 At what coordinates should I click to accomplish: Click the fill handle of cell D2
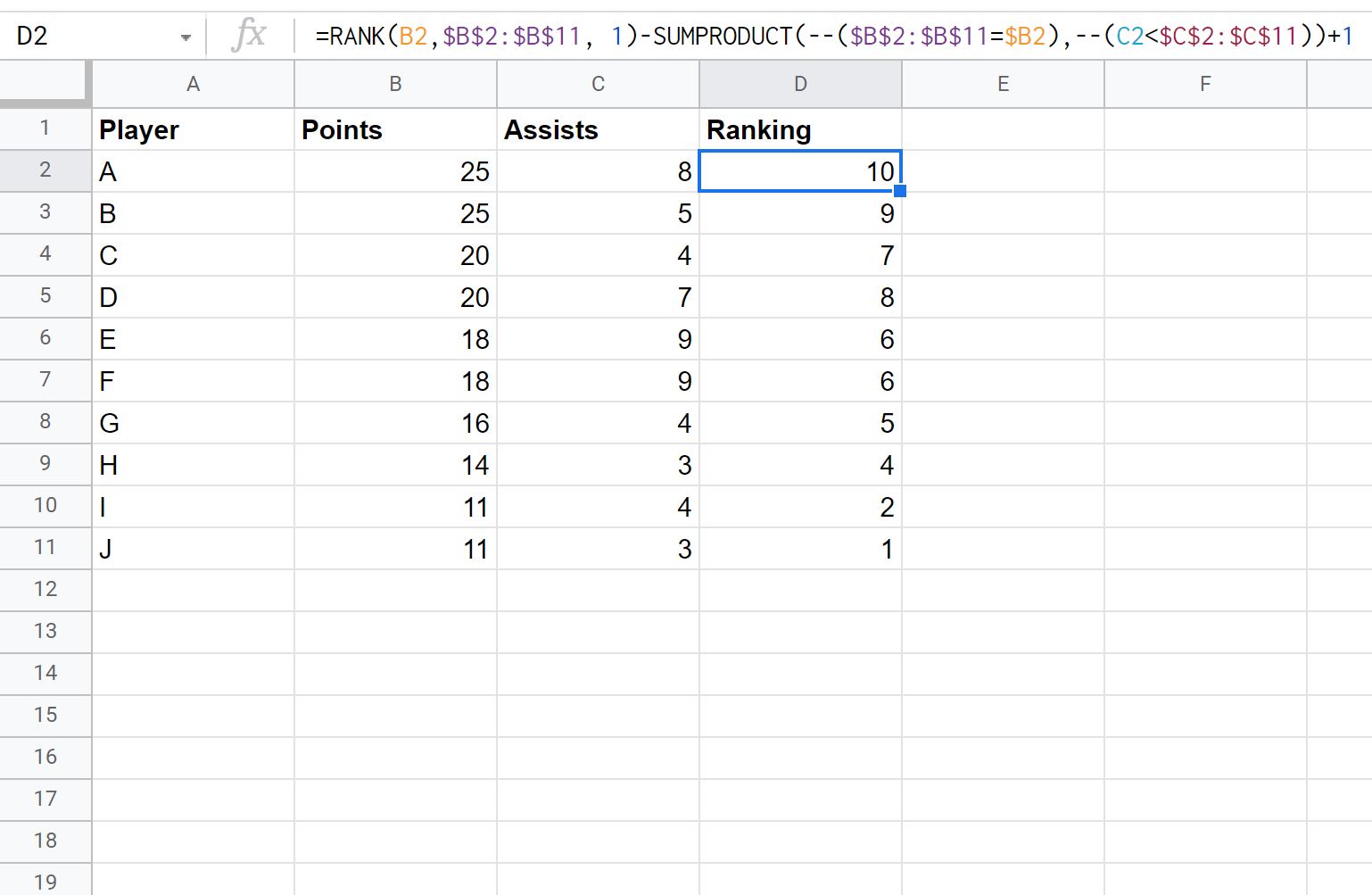tap(900, 191)
